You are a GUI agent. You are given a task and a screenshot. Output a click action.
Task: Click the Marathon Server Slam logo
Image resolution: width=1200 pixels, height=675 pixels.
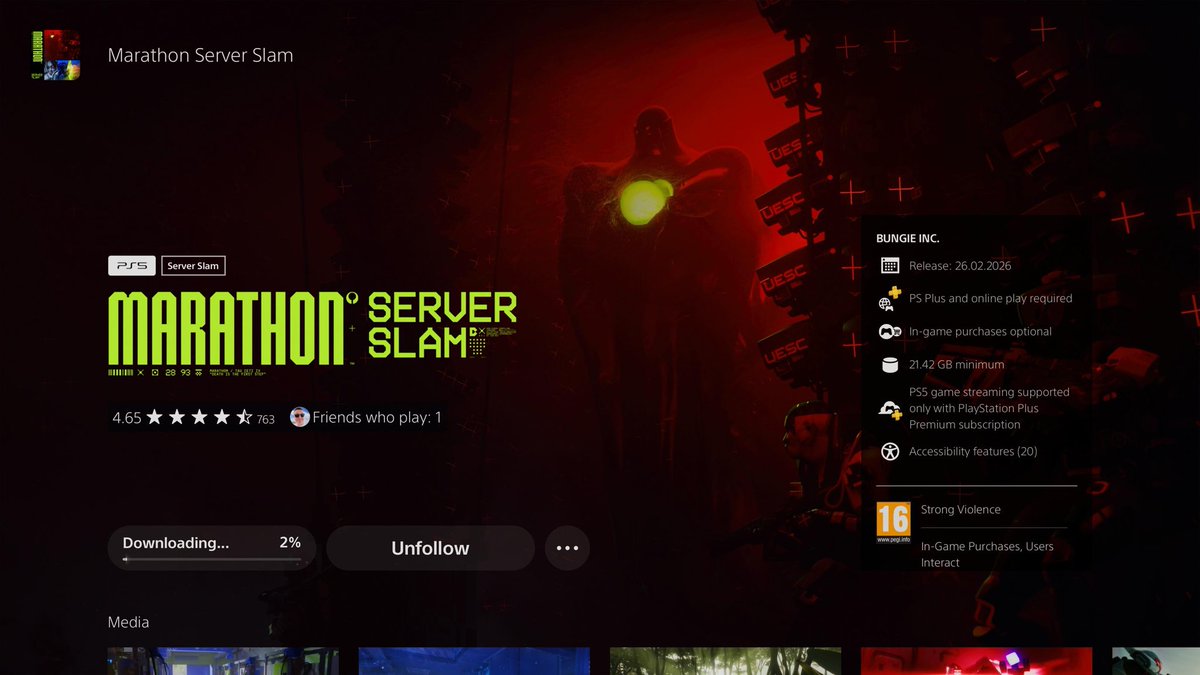[312, 333]
